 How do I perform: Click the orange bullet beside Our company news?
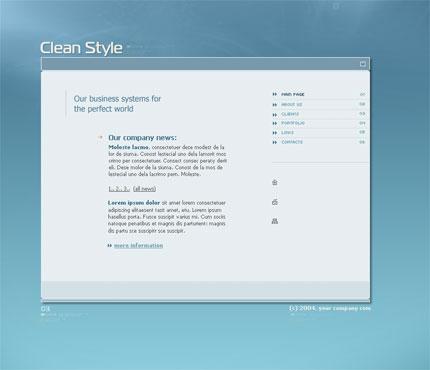click(100, 137)
